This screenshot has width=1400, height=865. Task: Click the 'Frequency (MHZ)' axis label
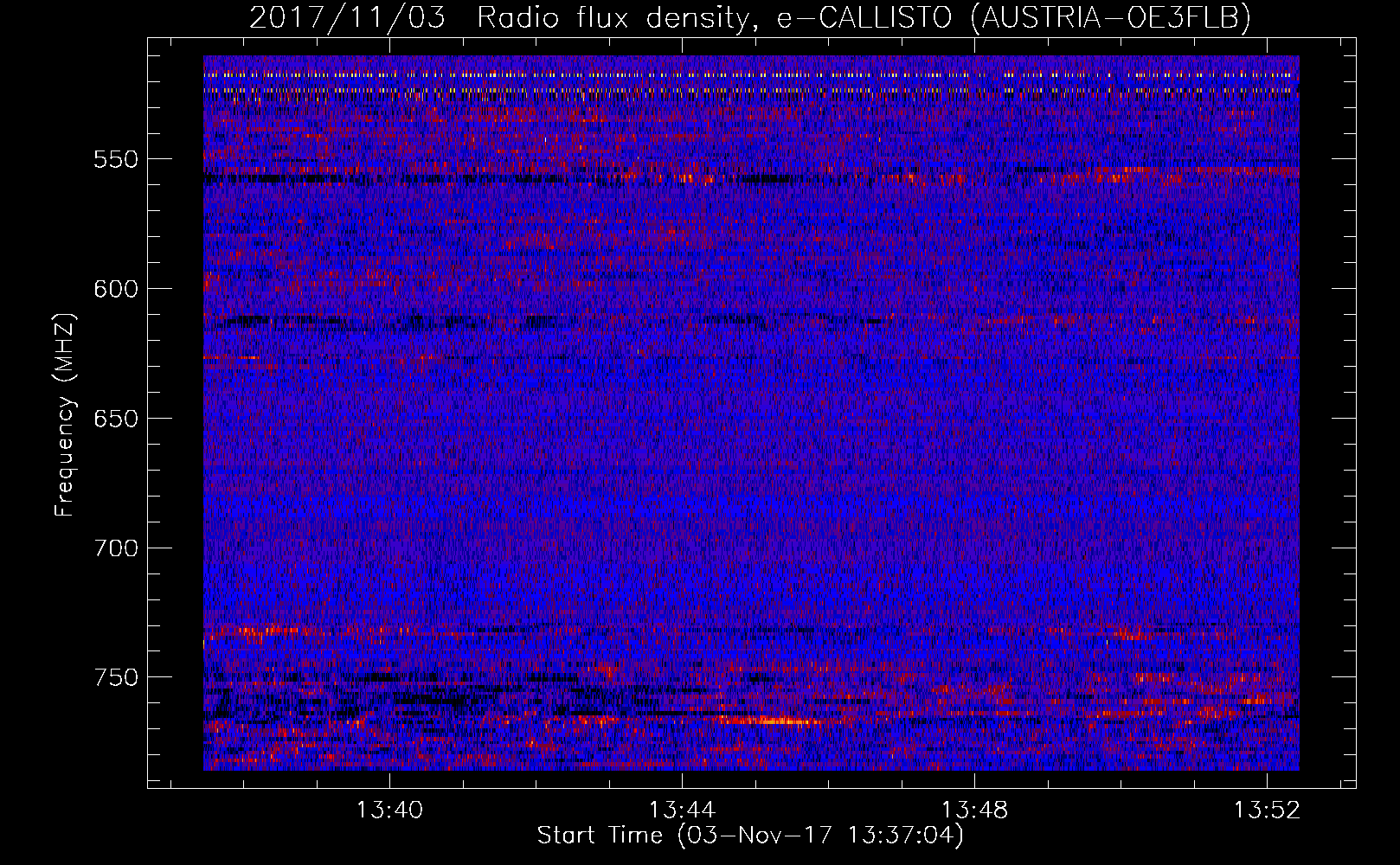[x=65, y=414]
